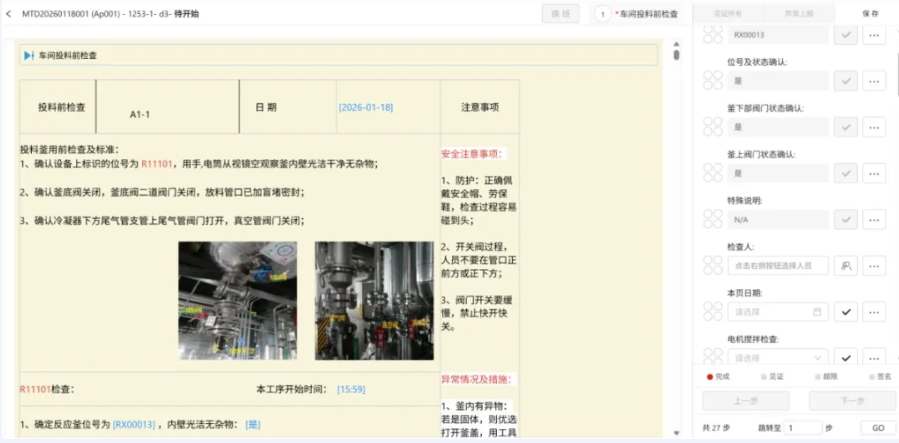Open the 电机搅拌检查 dropdown
This screenshot has height=443, width=899.
[x=778, y=357]
